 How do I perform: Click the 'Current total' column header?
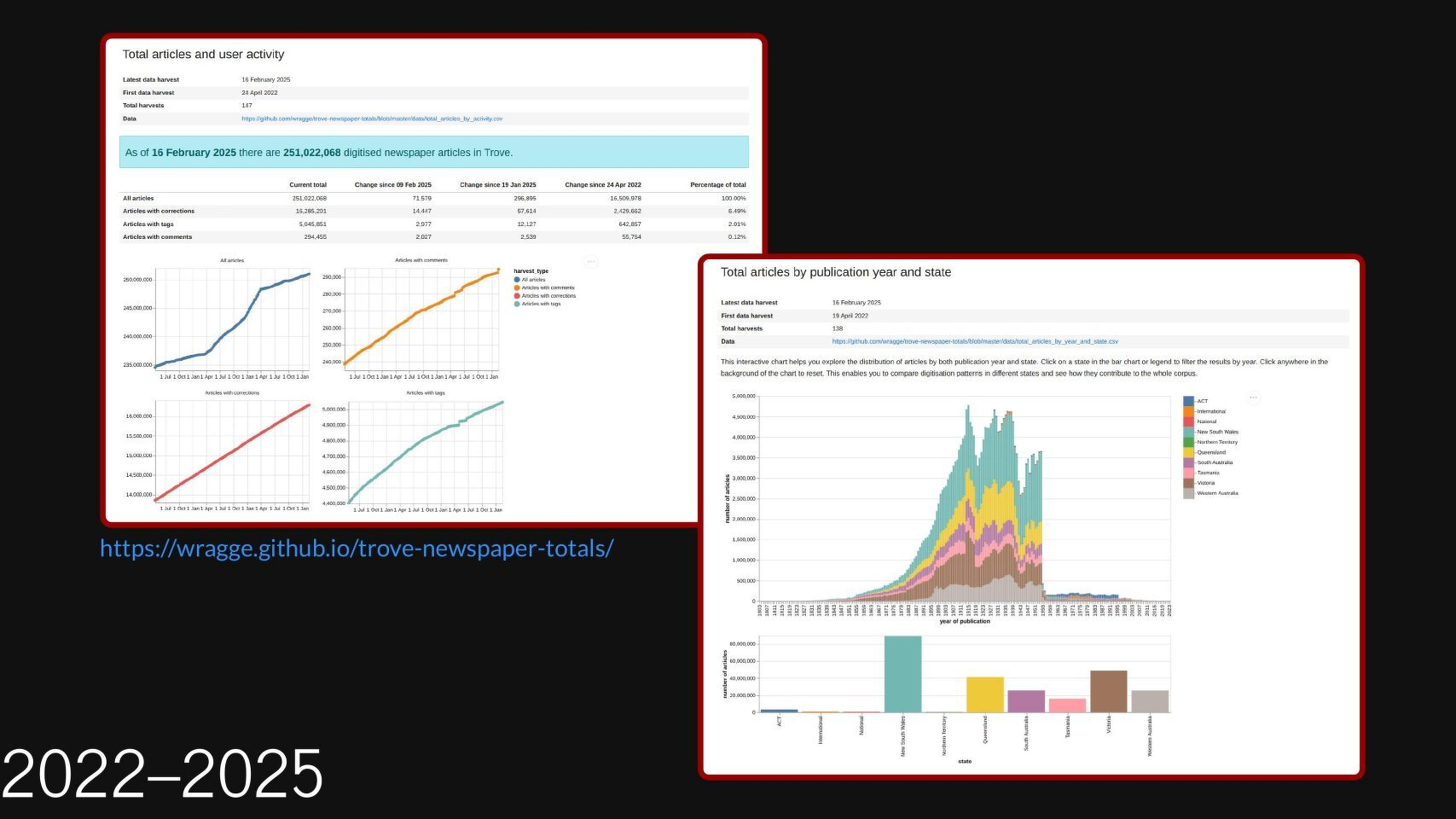click(308, 185)
